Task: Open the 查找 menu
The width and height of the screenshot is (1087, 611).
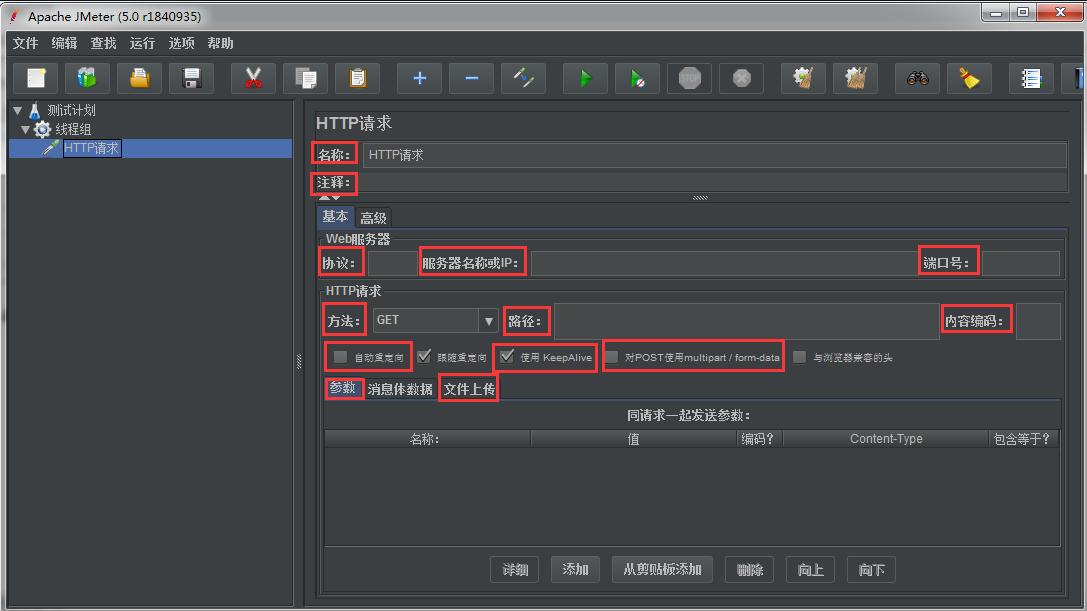Action: point(103,43)
